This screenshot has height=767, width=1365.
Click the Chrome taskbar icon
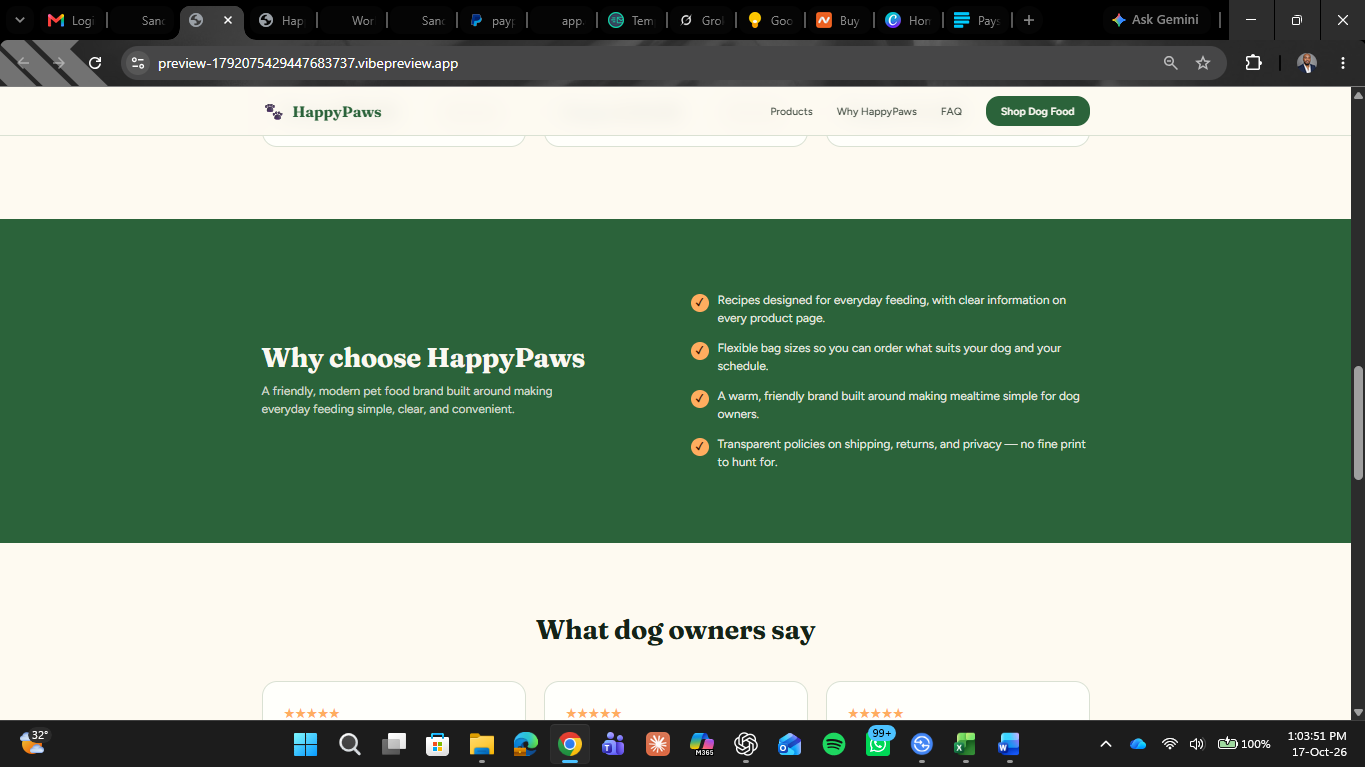570,744
